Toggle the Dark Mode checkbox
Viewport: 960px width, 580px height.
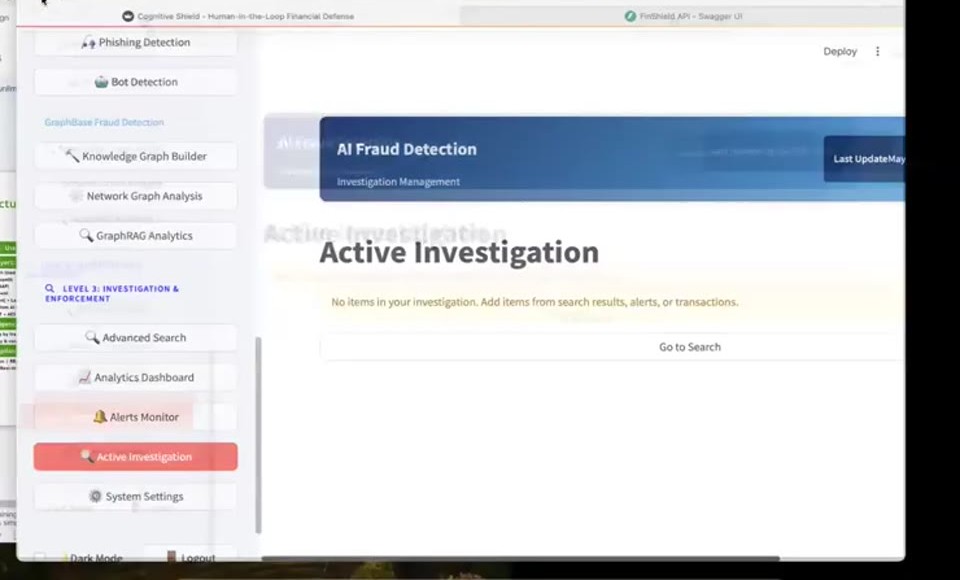(x=40, y=557)
